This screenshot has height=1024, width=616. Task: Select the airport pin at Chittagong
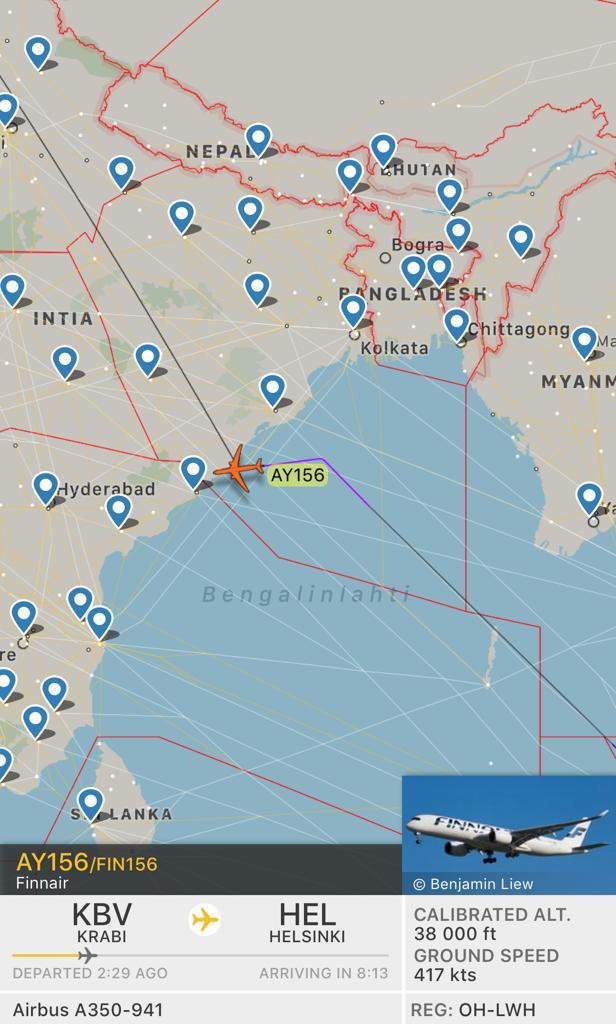tap(457, 324)
